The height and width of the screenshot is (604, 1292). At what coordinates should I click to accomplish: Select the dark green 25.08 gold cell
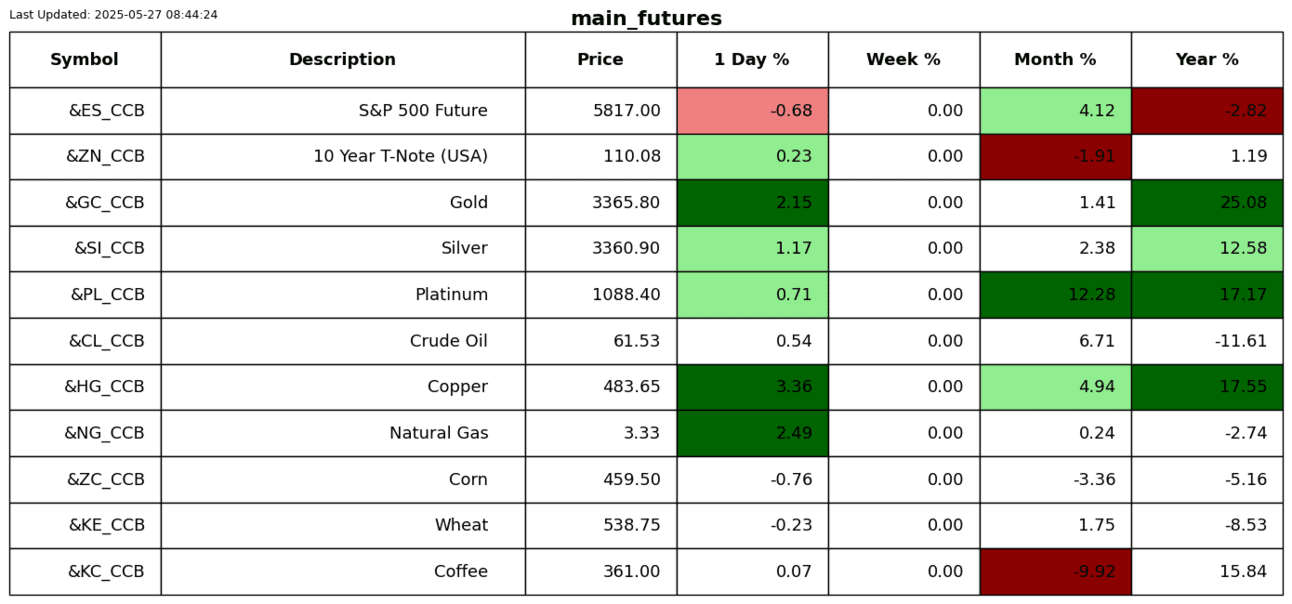click(1206, 203)
